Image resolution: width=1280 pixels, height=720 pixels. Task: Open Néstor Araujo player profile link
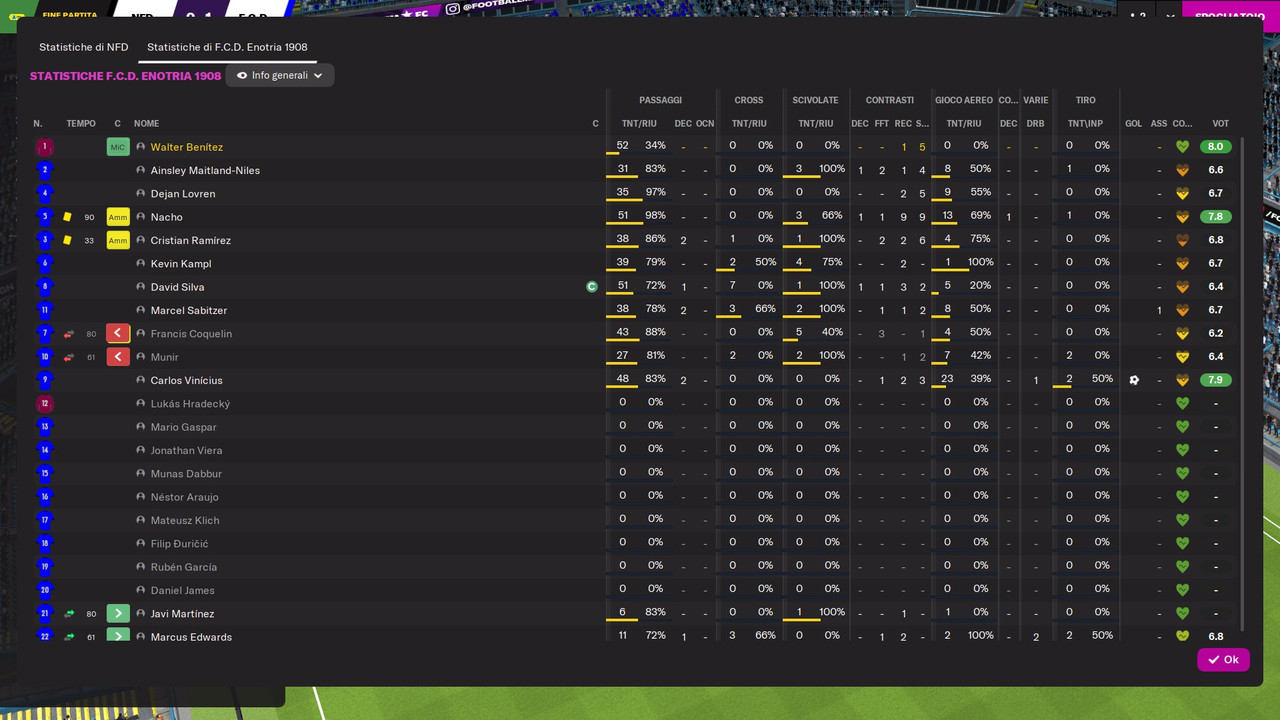click(x=184, y=497)
